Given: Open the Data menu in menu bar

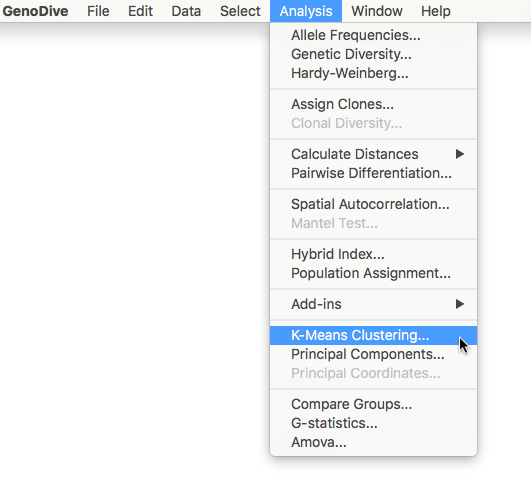Looking at the screenshot, I should pyautogui.click(x=186, y=11).
